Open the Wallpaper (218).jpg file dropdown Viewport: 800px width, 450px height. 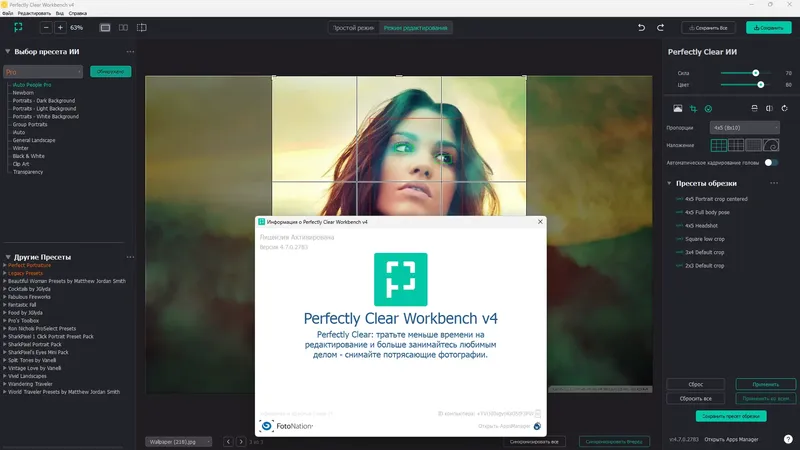(x=179, y=442)
